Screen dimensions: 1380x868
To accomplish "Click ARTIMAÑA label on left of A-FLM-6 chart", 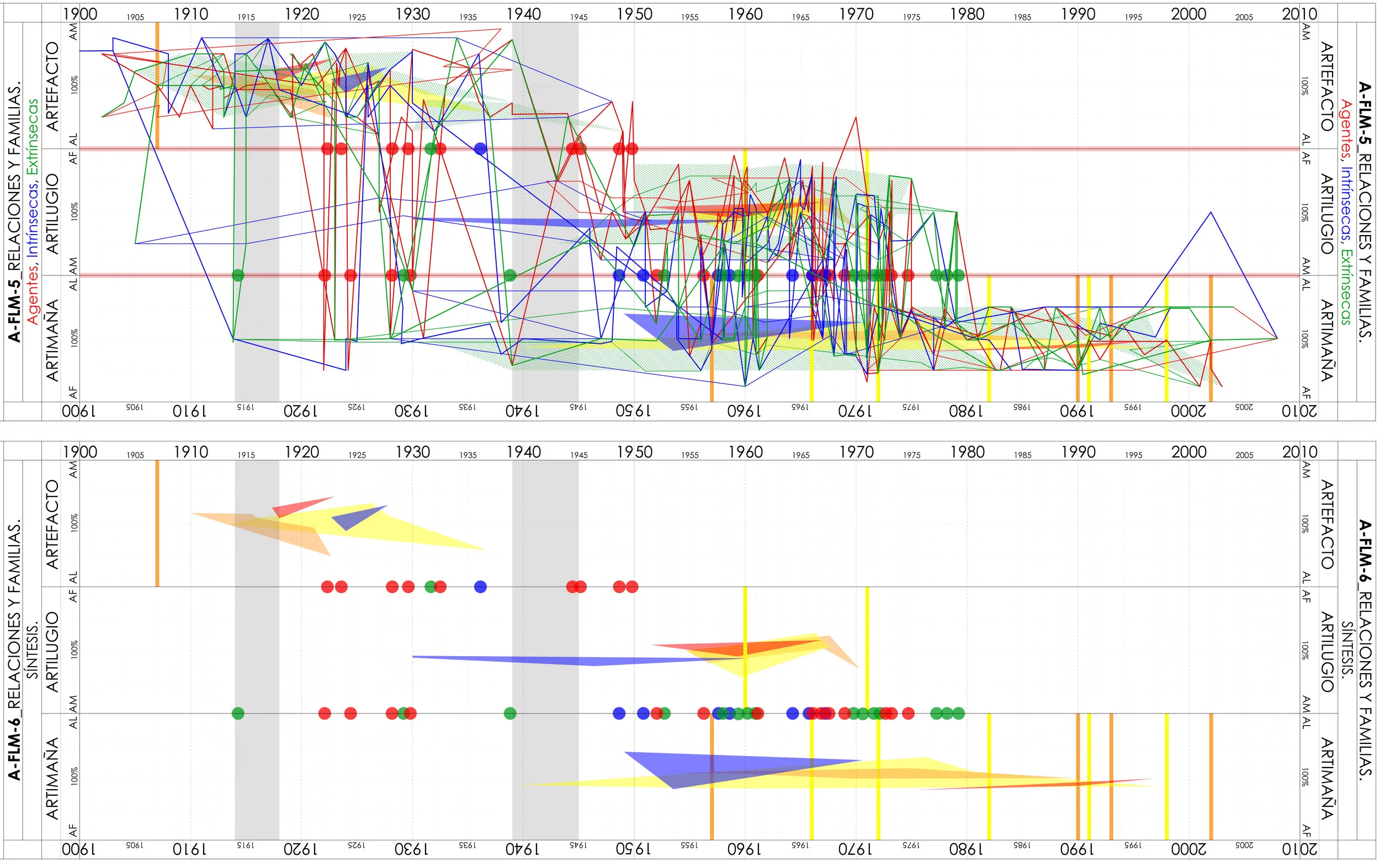I will click(51, 778).
